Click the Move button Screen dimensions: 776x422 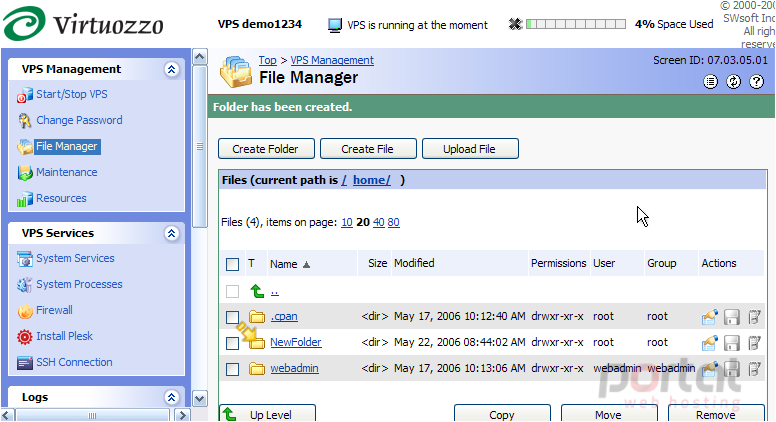(609, 414)
